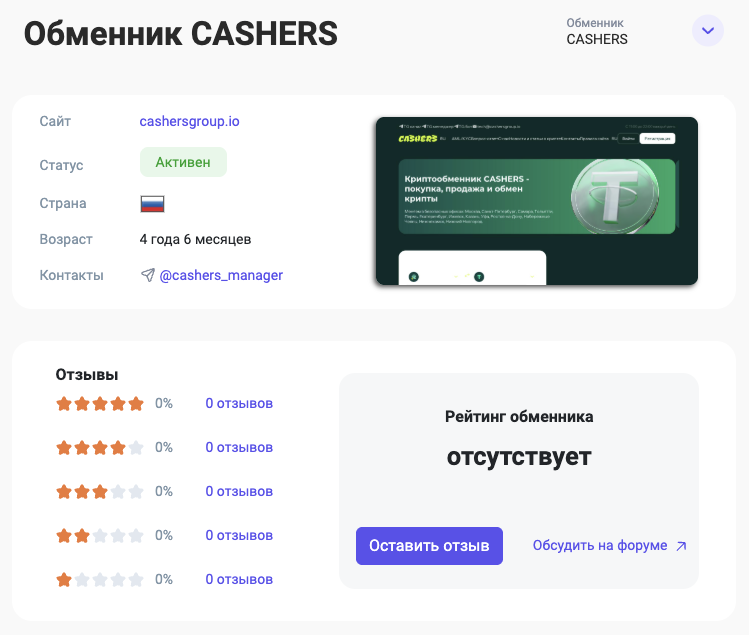Click the Оставить отзыв button
Viewport: 749px width, 635px height.
point(429,546)
